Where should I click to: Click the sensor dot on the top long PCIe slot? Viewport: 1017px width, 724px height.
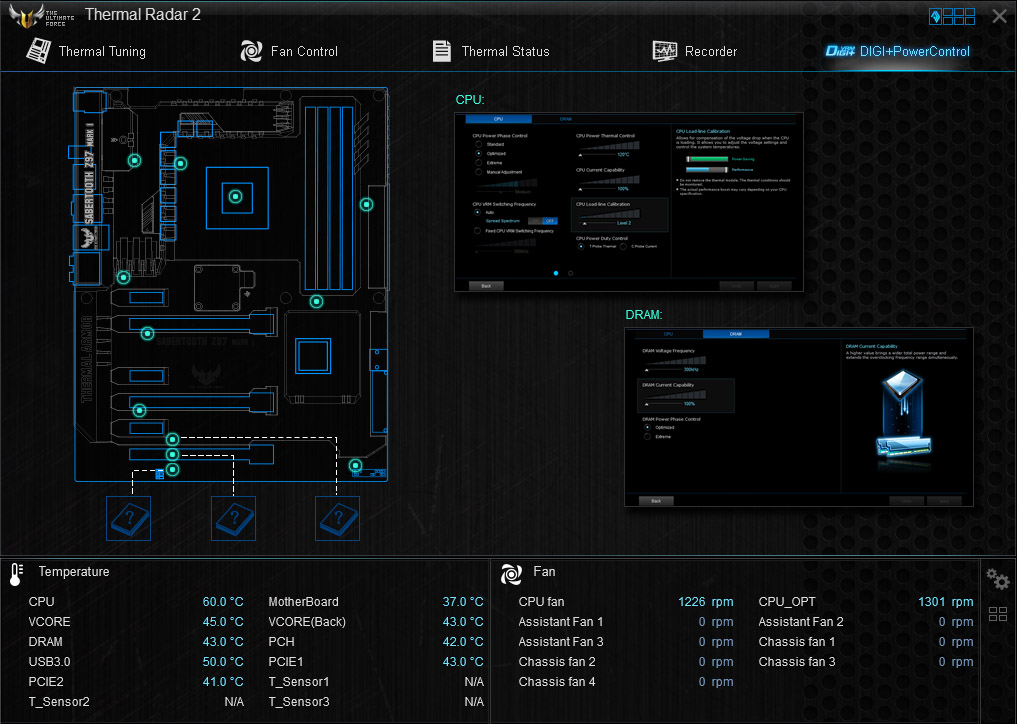[148, 333]
